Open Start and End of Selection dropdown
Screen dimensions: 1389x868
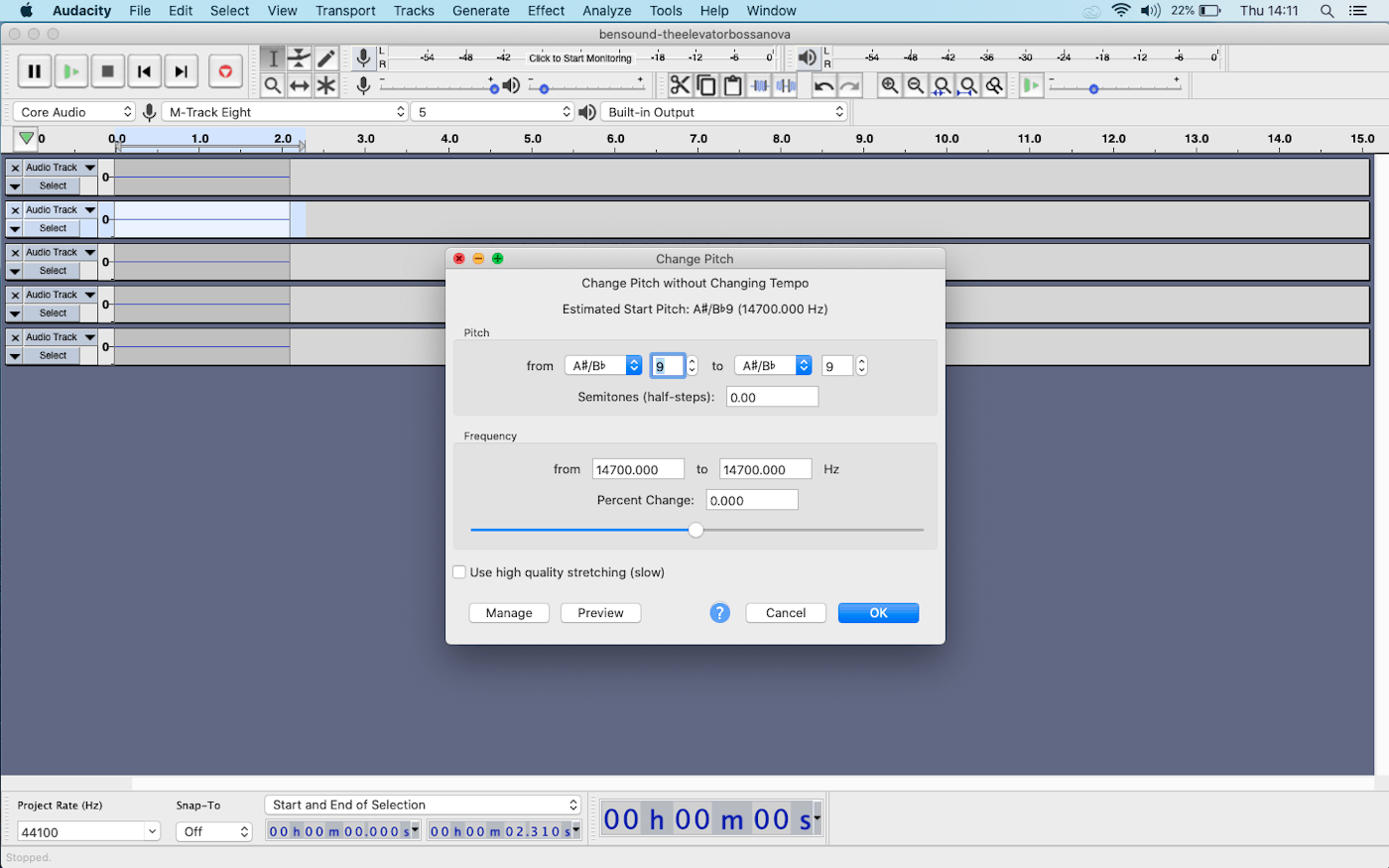point(423,805)
